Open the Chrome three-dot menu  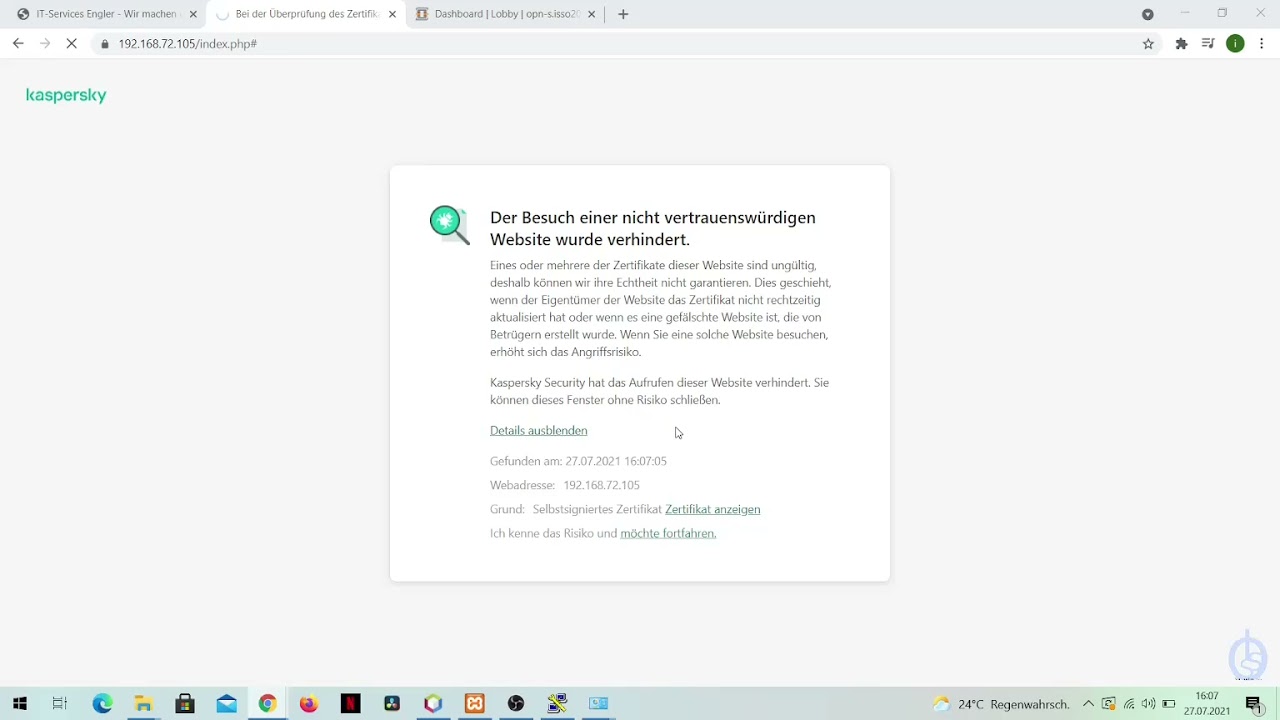[1262, 44]
